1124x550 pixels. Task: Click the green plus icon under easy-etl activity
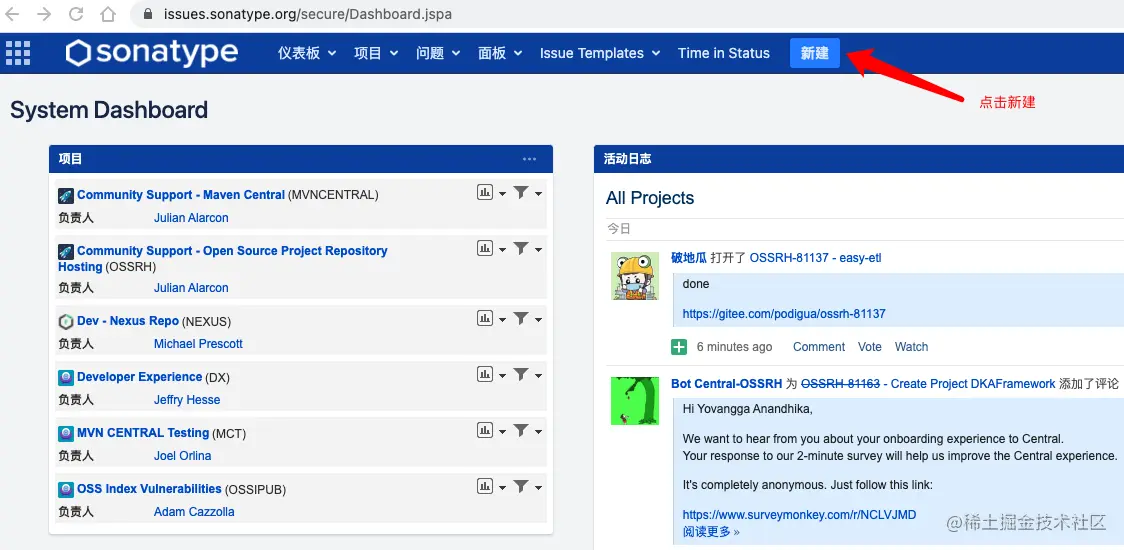[x=679, y=347]
